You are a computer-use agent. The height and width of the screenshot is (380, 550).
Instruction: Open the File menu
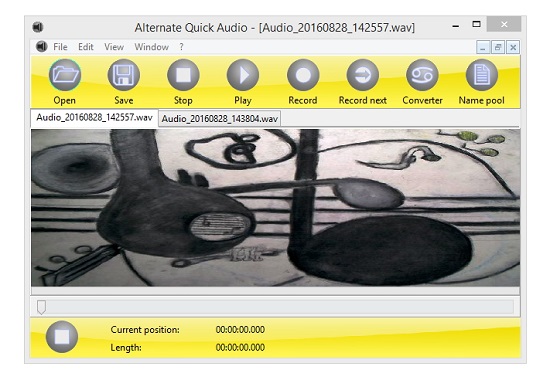(x=60, y=47)
